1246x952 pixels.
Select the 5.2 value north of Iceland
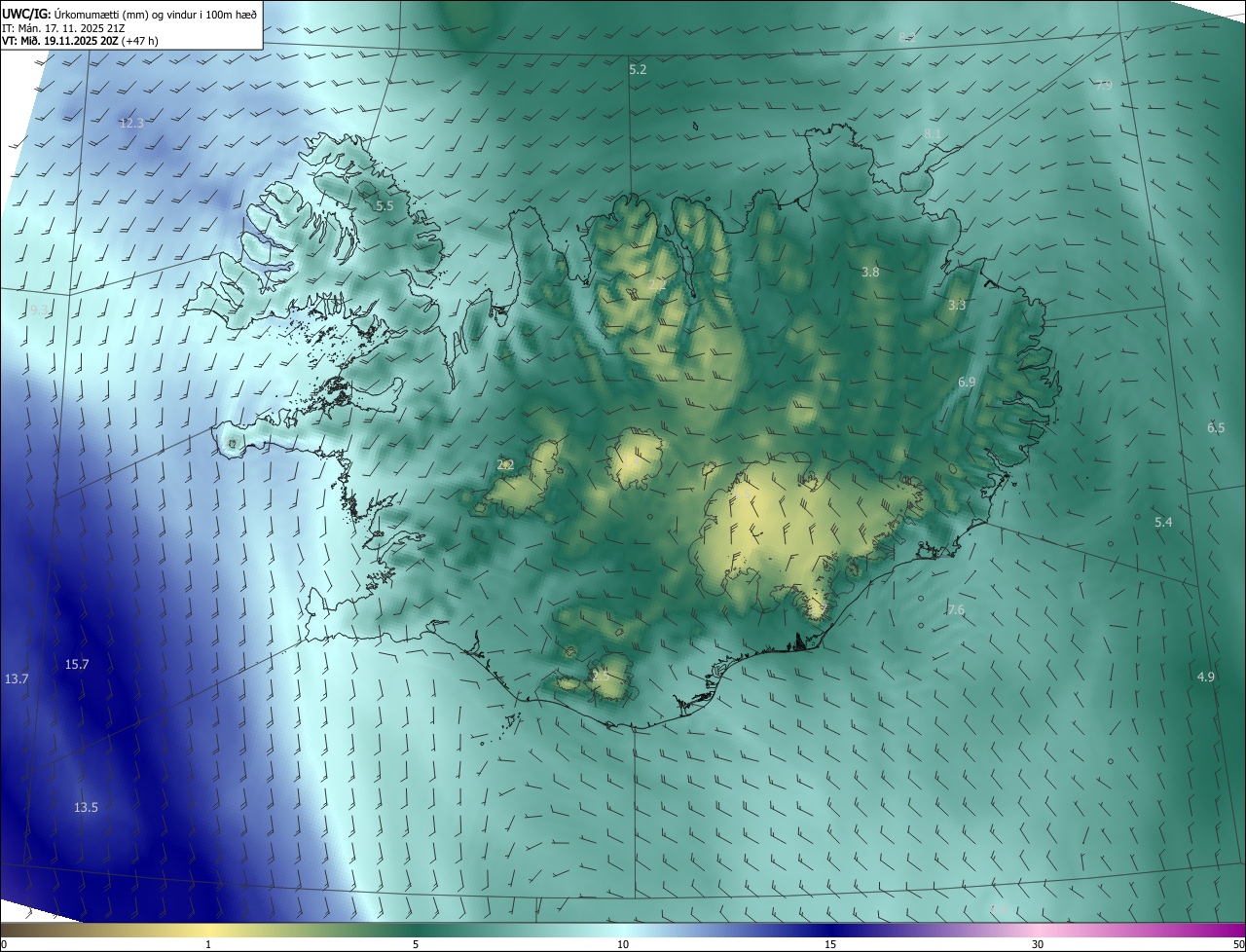pos(638,70)
